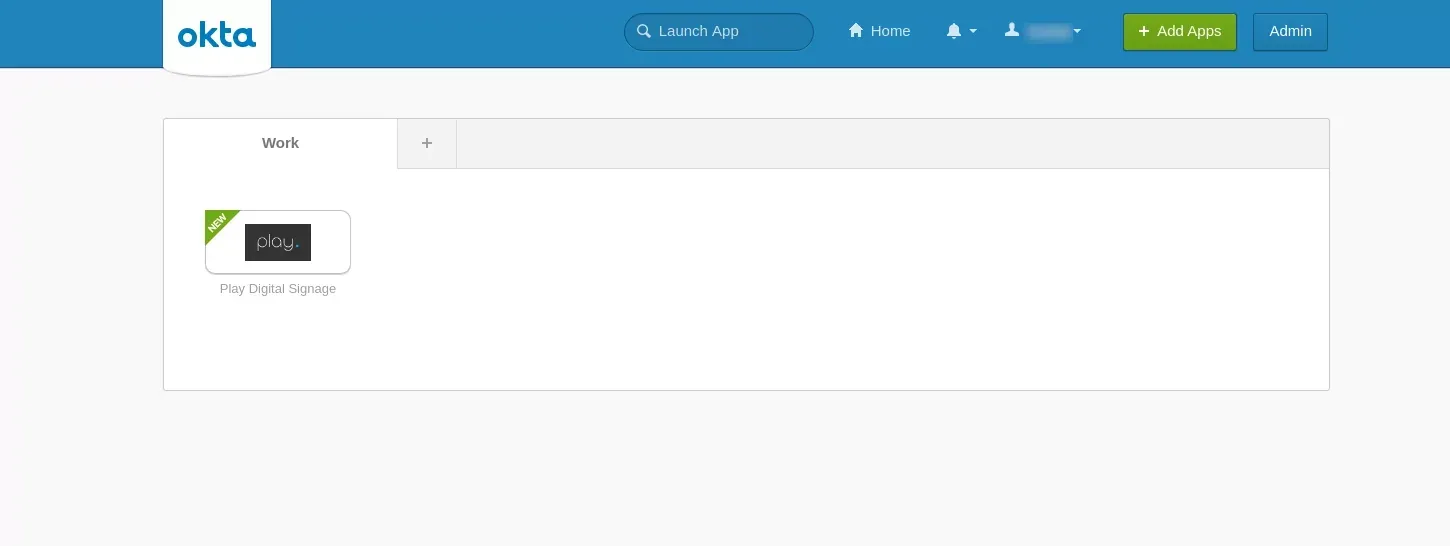Click the green Add Apps button
Viewport: 1450px width, 546px height.
[1180, 31]
